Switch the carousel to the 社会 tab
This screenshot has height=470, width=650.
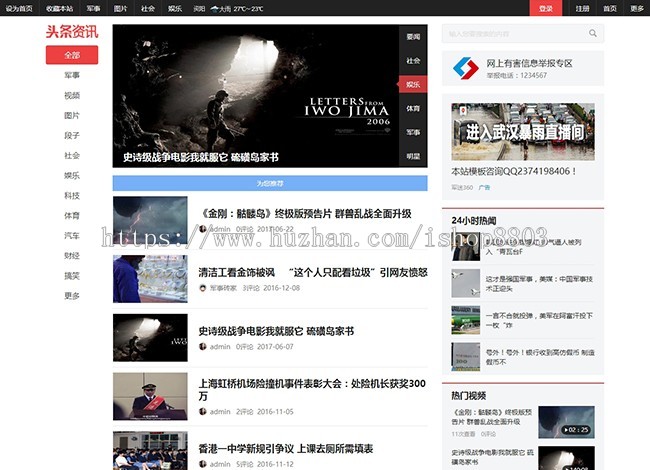point(413,61)
